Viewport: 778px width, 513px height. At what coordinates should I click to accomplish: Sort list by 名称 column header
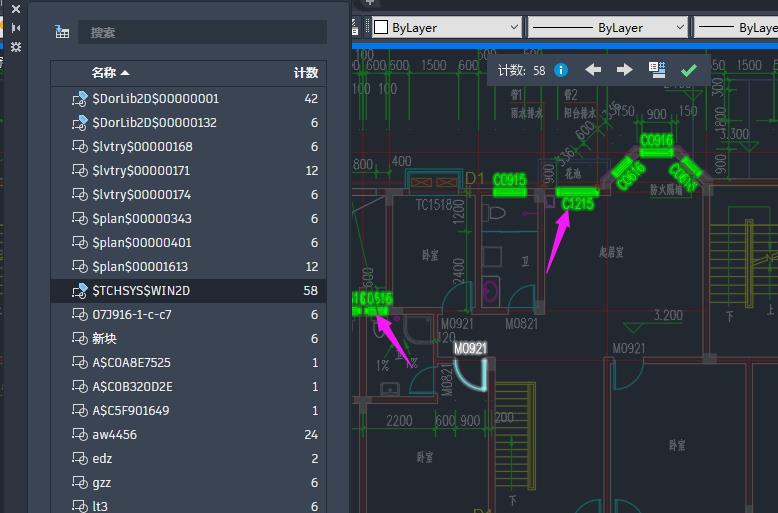tap(110, 73)
